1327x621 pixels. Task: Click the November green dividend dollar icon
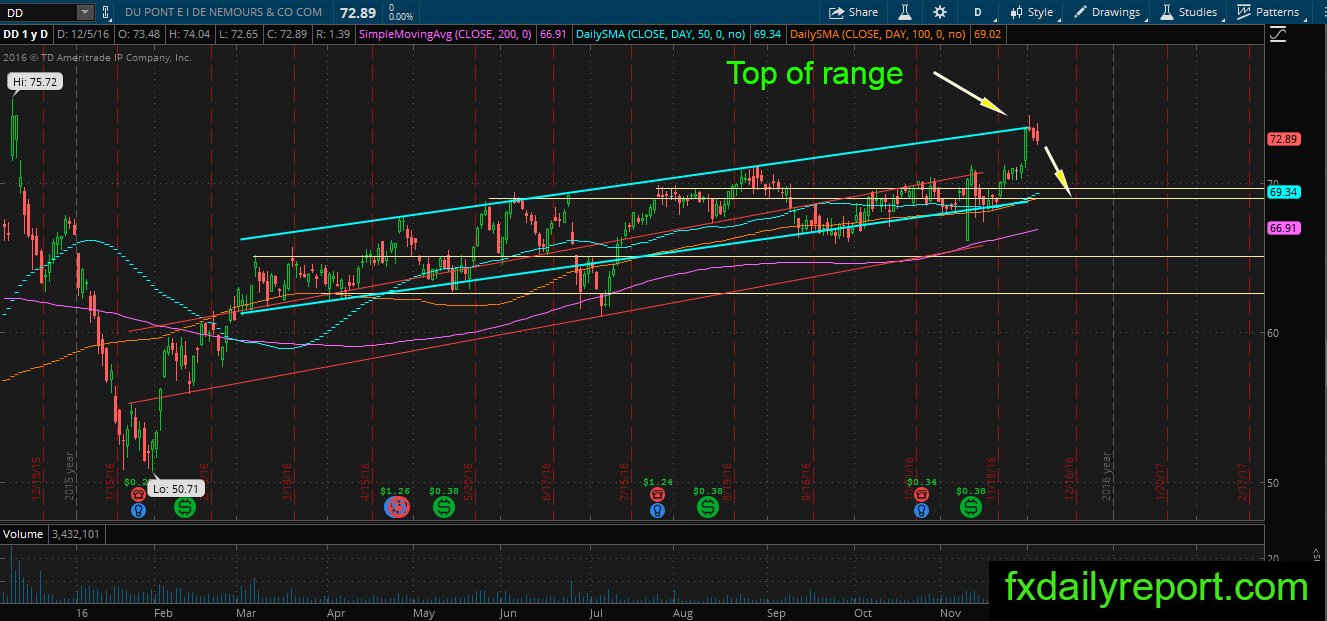tap(971, 507)
